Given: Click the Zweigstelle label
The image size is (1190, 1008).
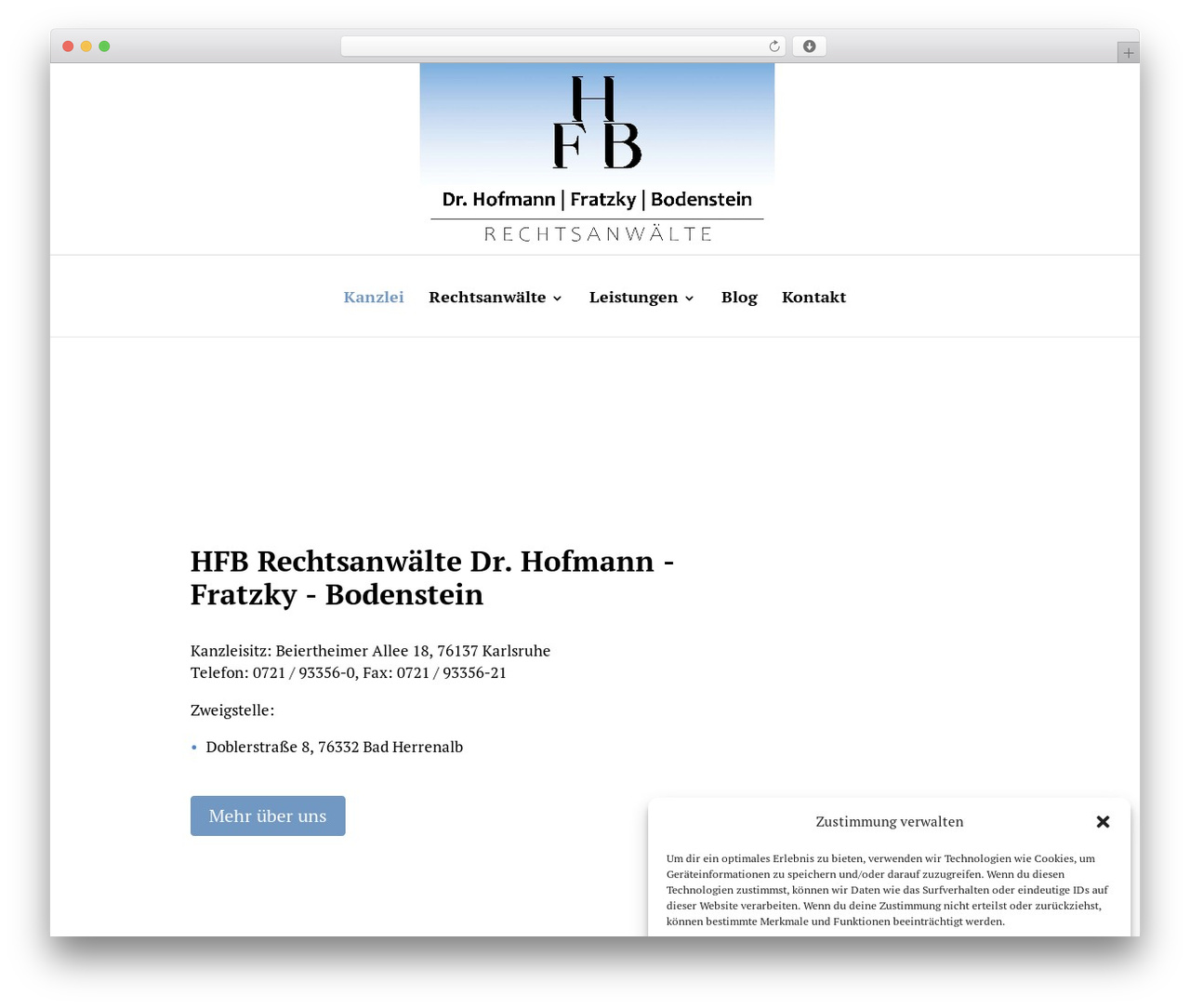Looking at the screenshot, I should [232, 710].
